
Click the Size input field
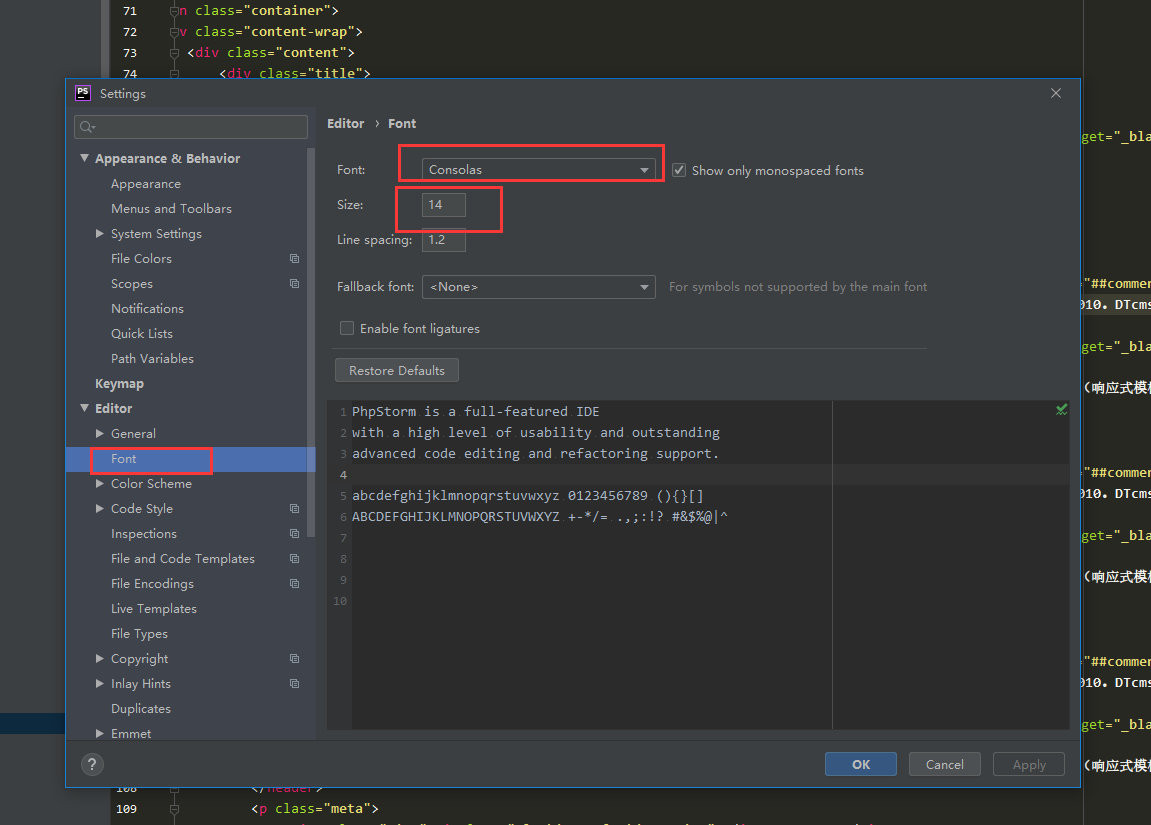click(443, 205)
